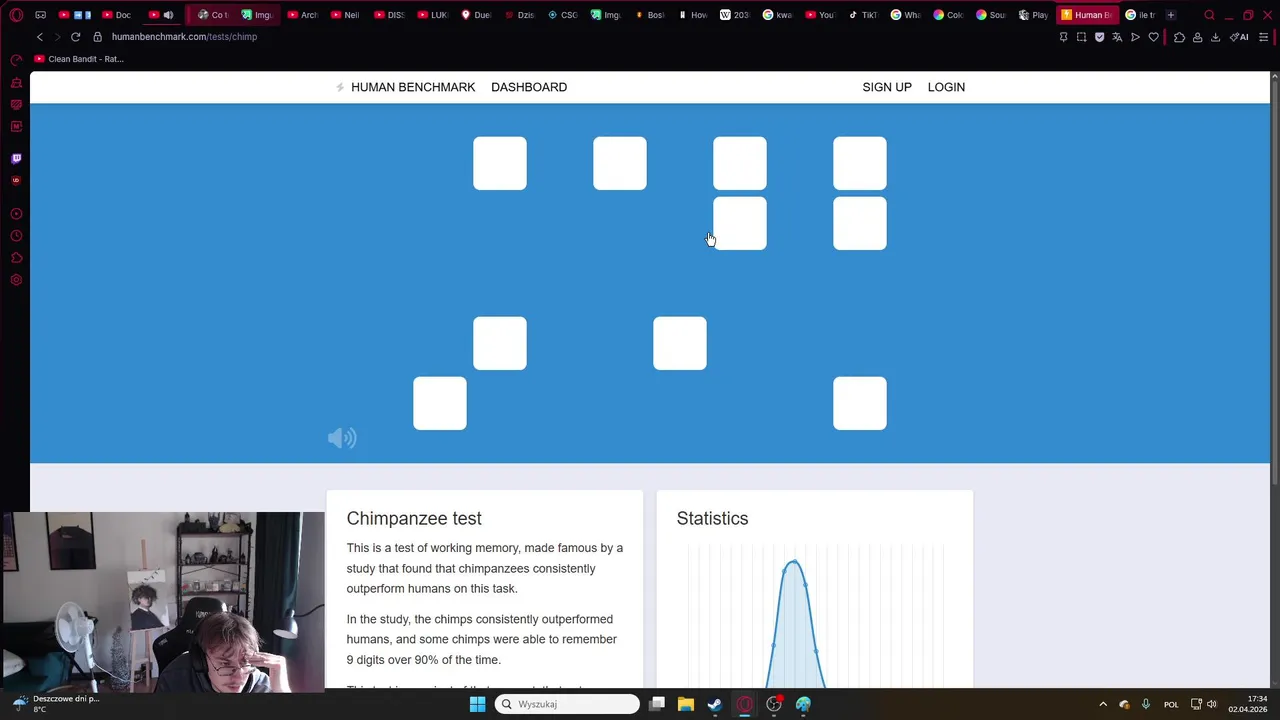Switch to the Human Be tab
Viewport: 1280px width, 720px height.
tap(1086, 15)
